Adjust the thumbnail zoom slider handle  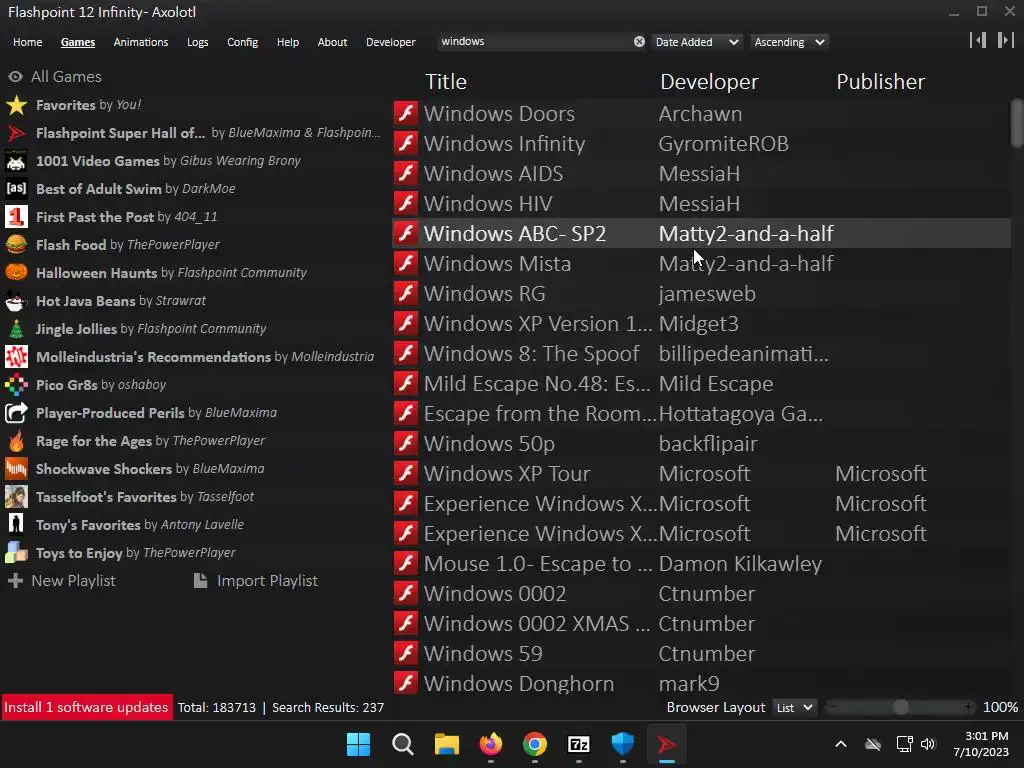901,707
